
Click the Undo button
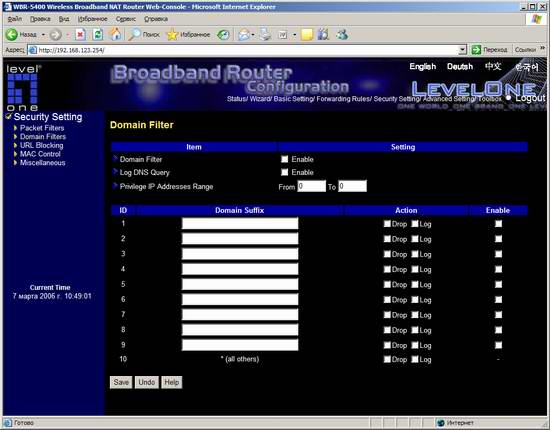[x=147, y=382]
